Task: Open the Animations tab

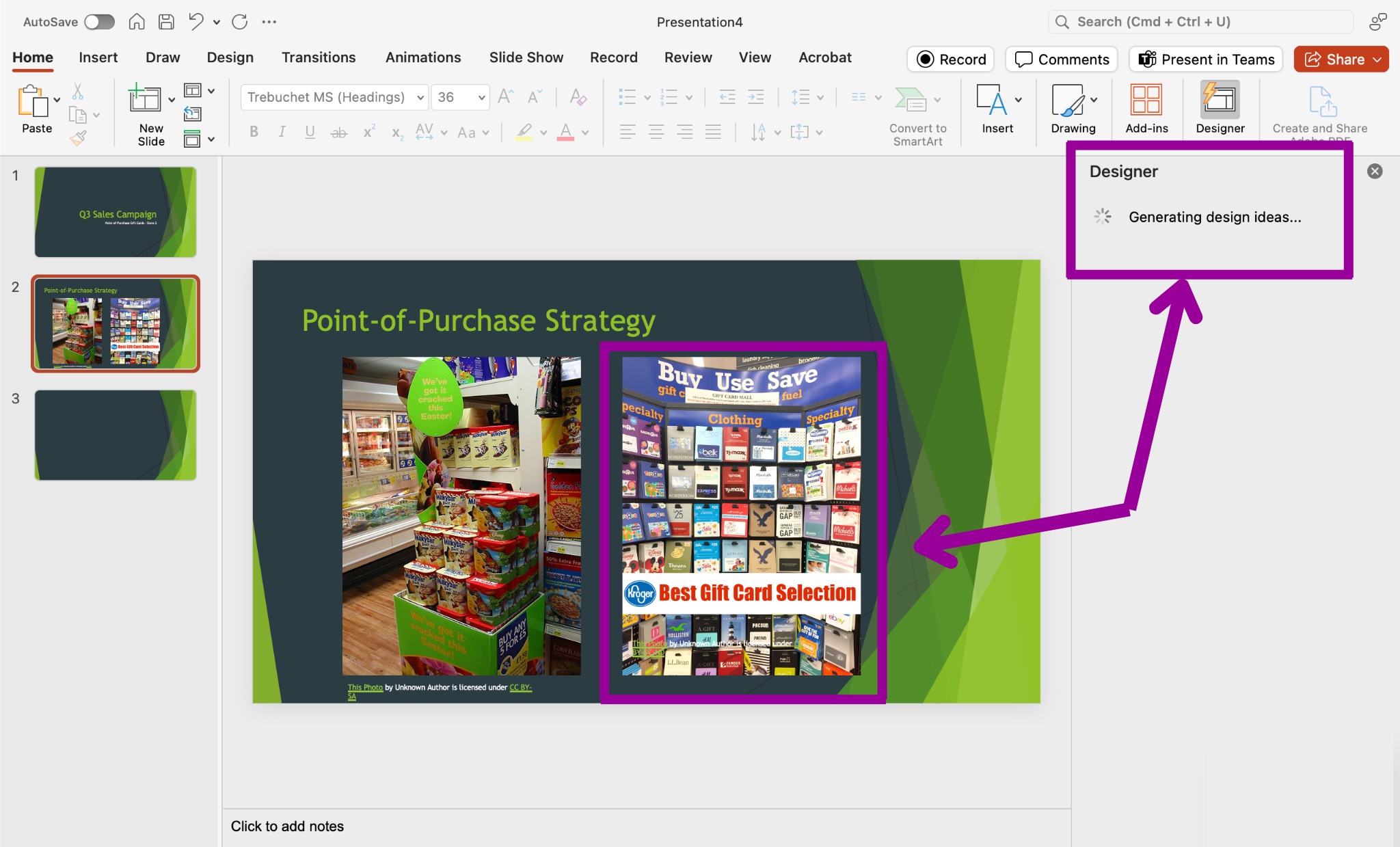Action: click(423, 57)
